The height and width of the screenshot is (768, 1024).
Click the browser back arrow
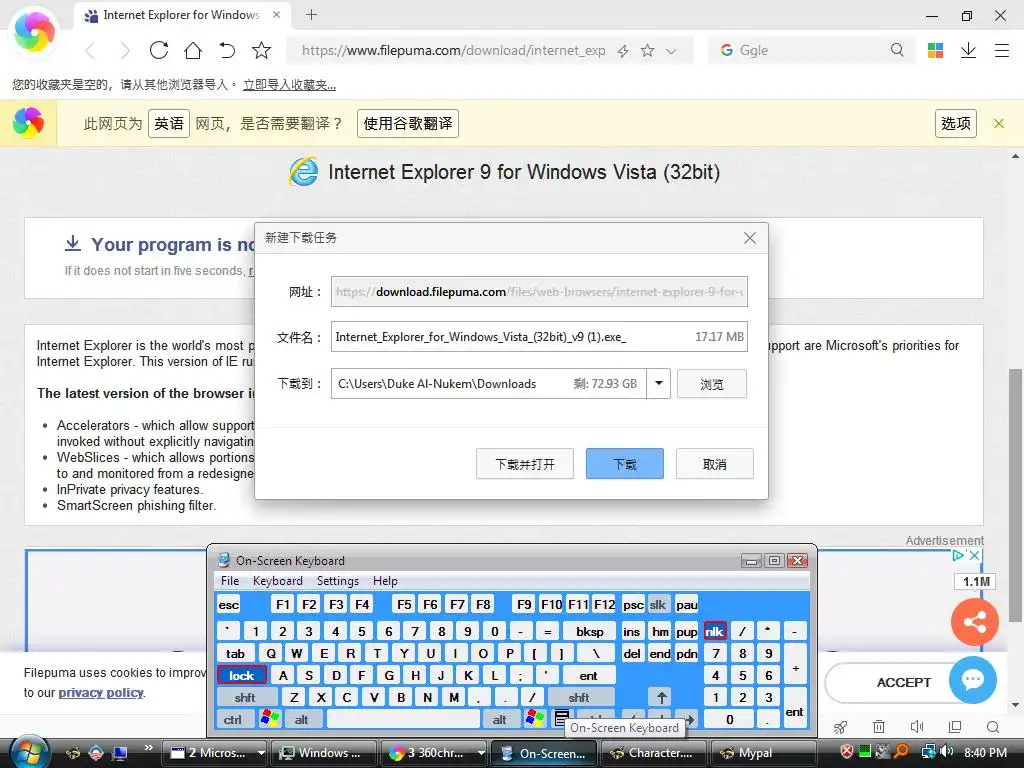(x=91, y=50)
